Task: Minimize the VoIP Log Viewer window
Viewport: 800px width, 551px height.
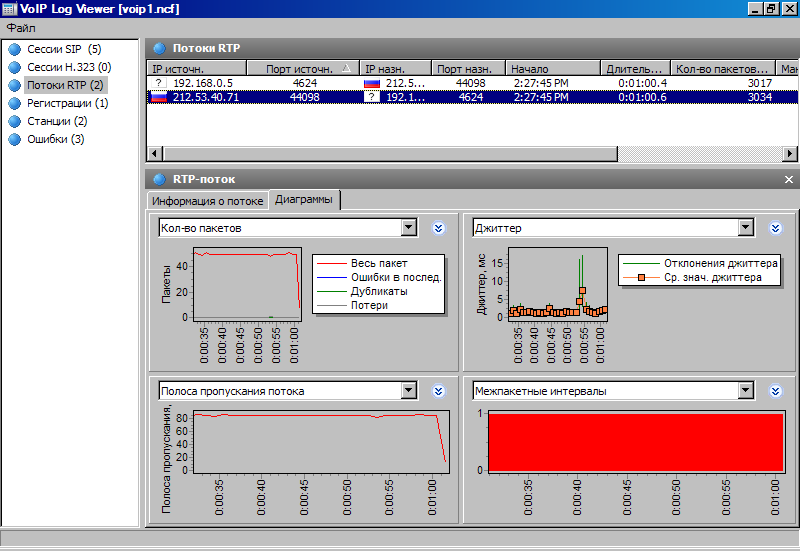Action: pyautogui.click(x=755, y=9)
